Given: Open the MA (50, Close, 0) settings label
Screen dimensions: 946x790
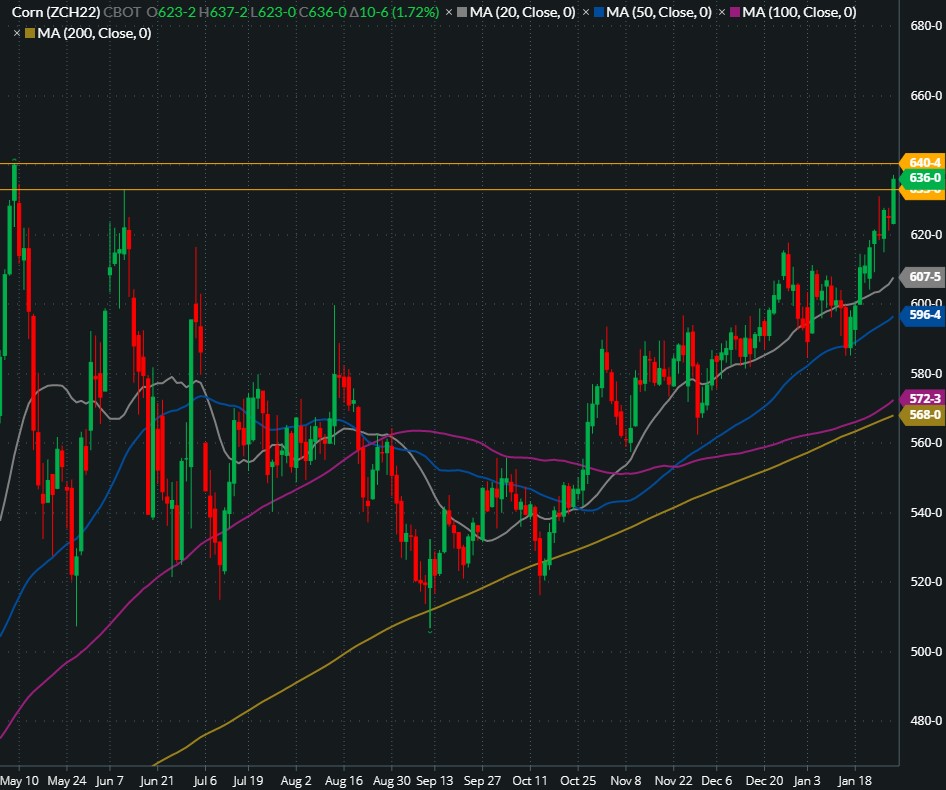Looking at the screenshot, I should coord(660,13).
